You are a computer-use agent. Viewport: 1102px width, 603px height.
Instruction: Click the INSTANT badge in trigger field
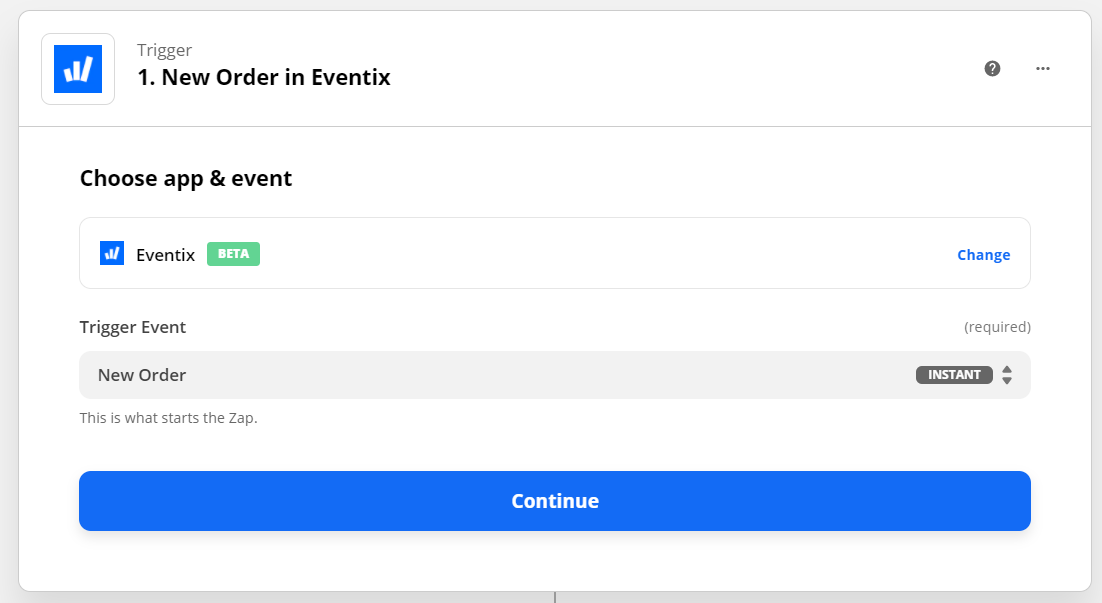click(x=954, y=375)
